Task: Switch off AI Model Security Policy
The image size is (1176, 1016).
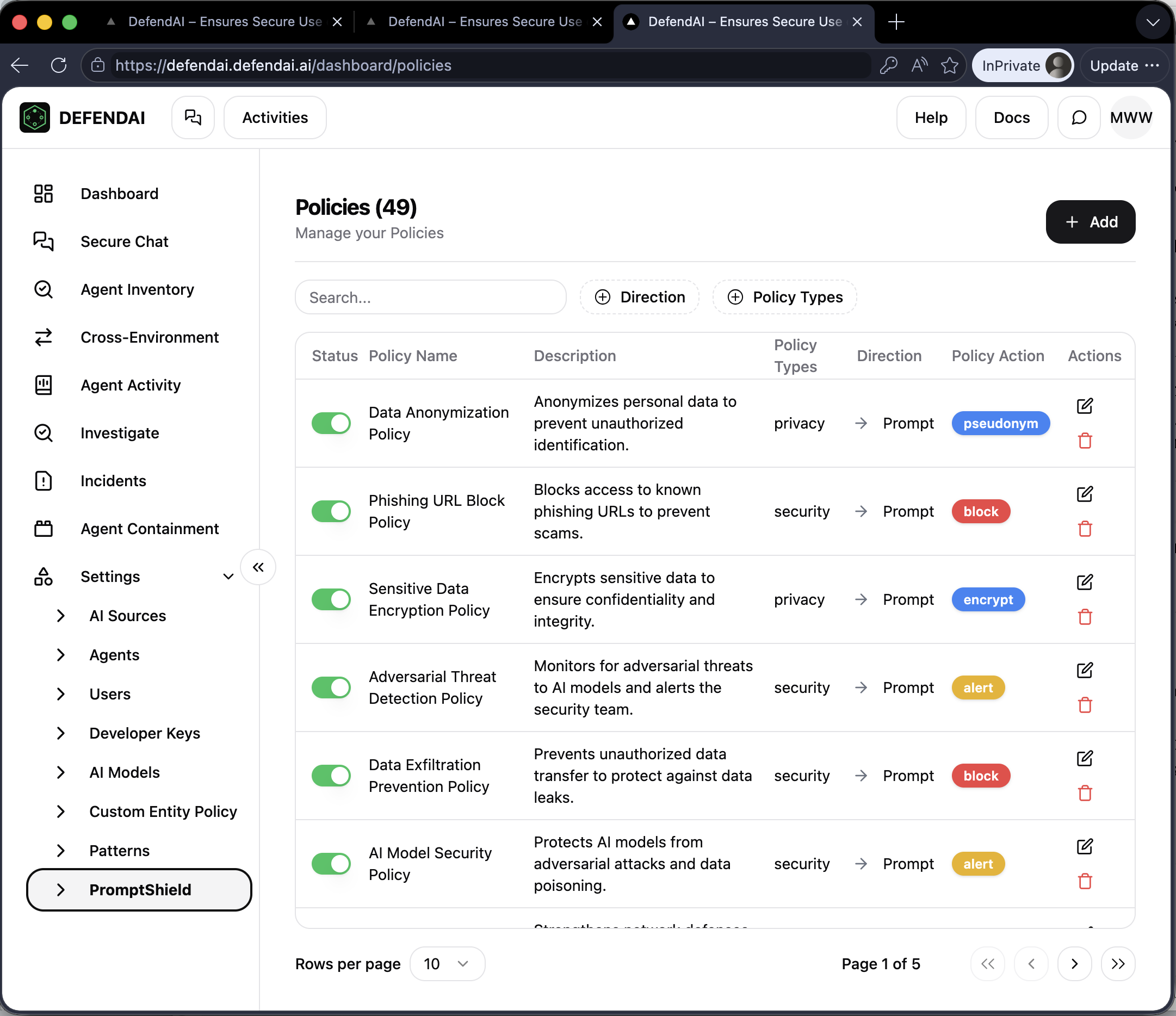Action: point(331,863)
